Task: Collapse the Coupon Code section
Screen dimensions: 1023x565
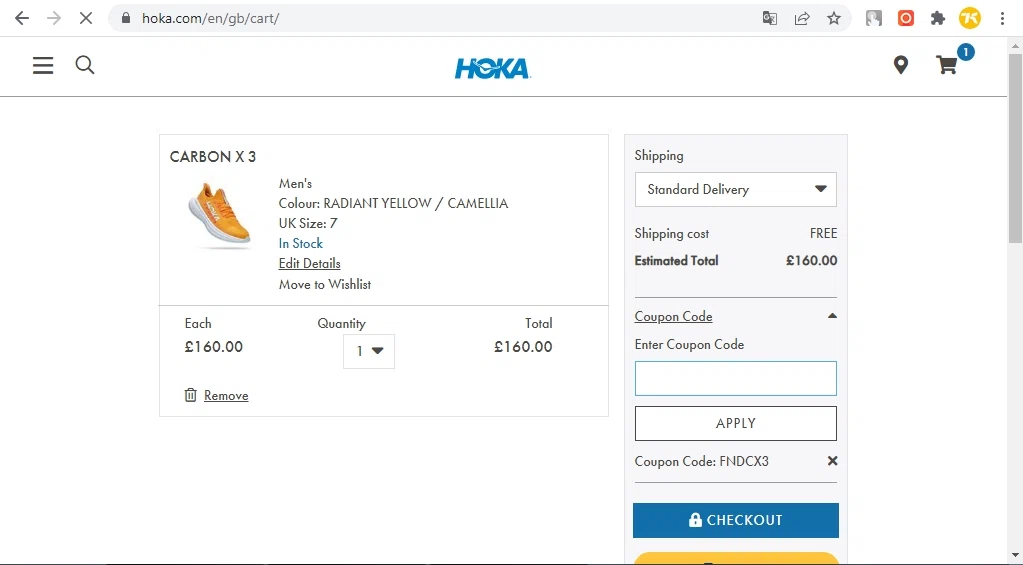Action: click(x=673, y=316)
